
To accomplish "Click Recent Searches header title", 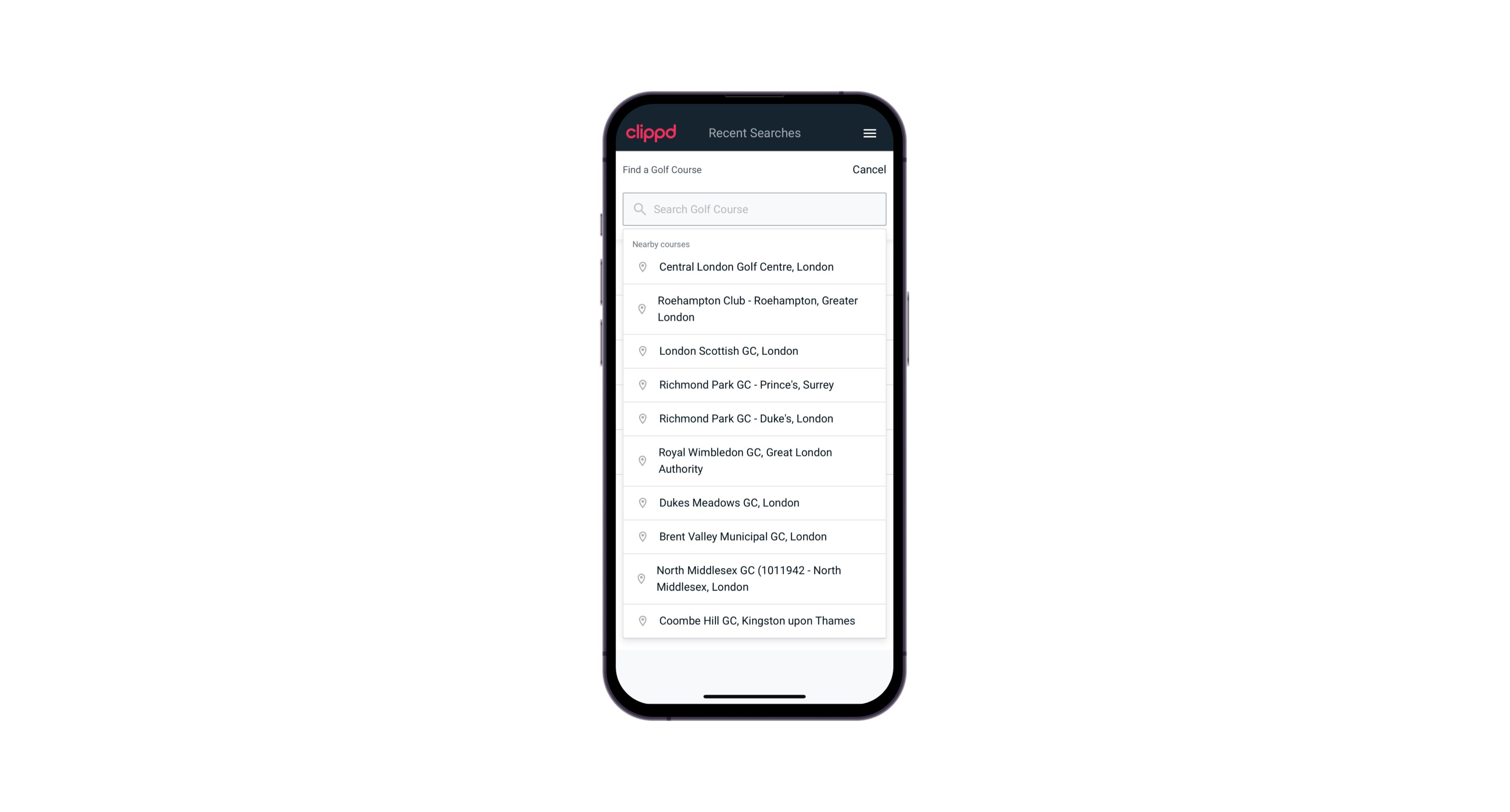I will pos(754,132).
